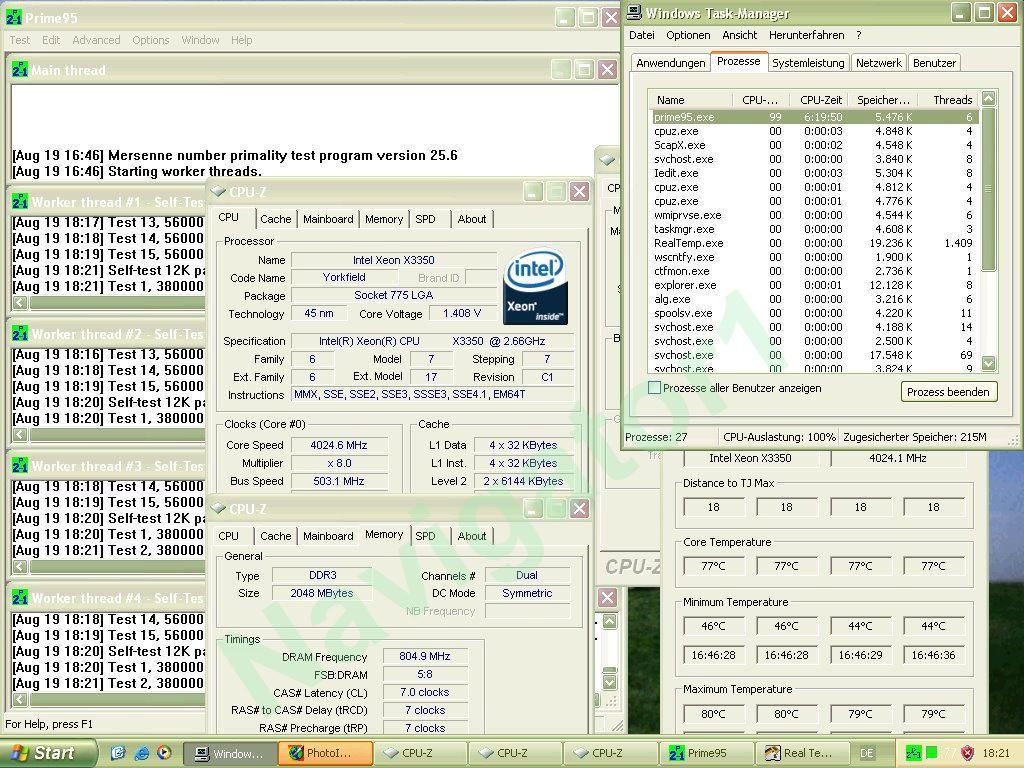Switch to Systemleistung tab

coord(808,63)
